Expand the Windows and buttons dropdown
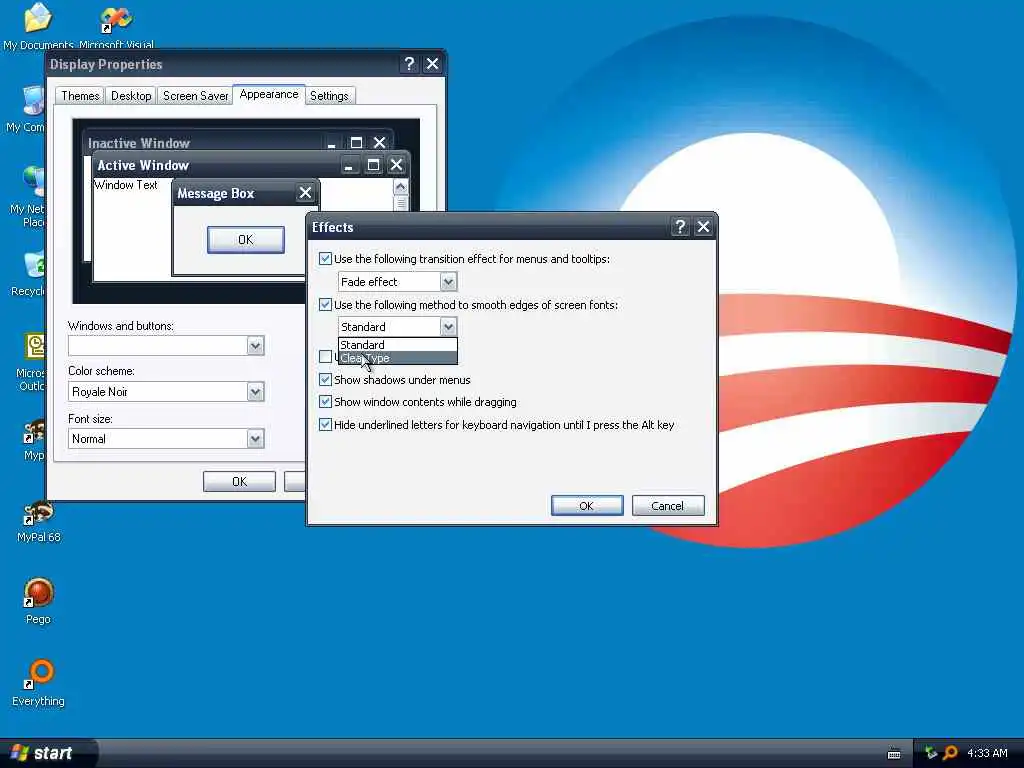 click(255, 345)
